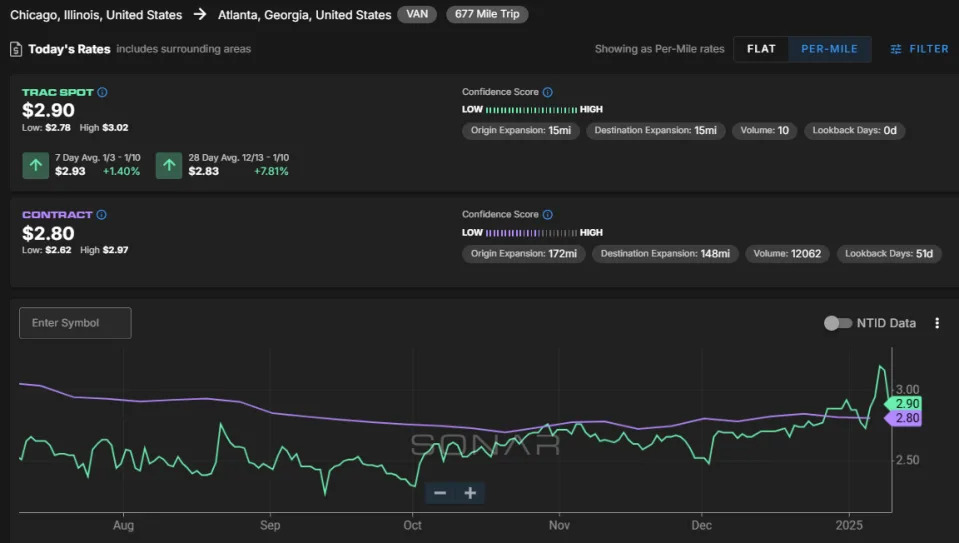Click contract Origin Expansion 172mi chip

tap(524, 254)
